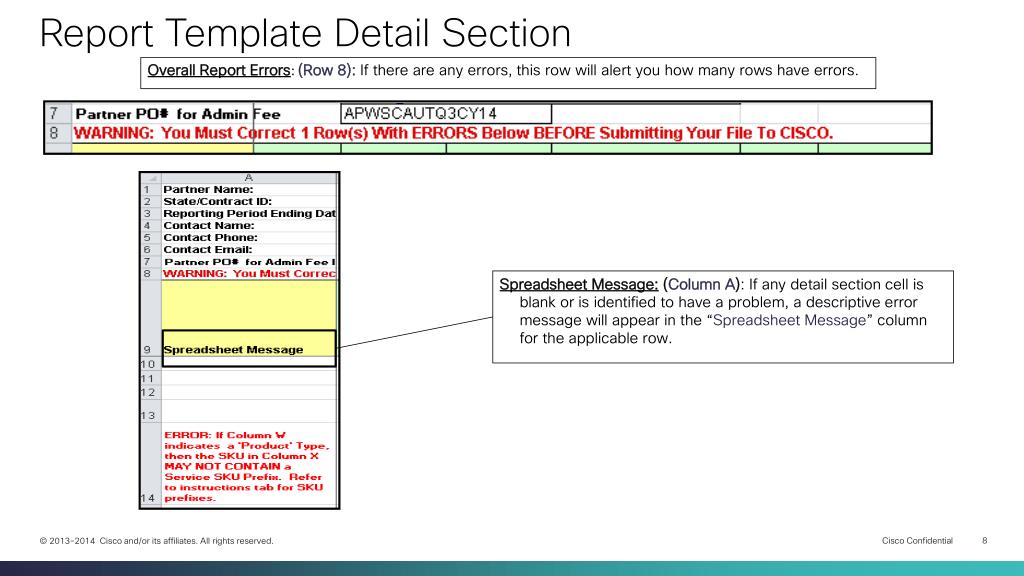The image size is (1024, 576).
Task: Select empty cell in row 13
Action: click(249, 411)
